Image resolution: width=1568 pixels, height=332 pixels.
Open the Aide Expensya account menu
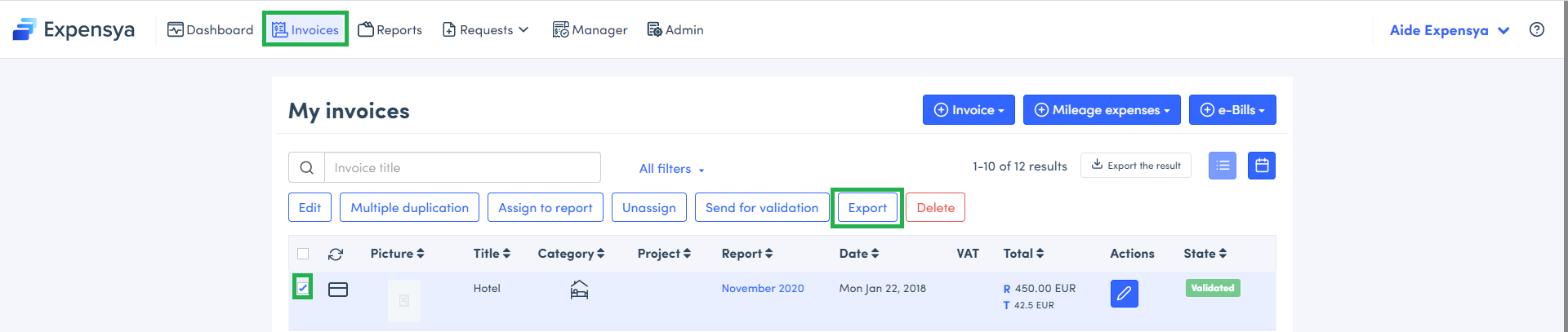pos(1449,30)
